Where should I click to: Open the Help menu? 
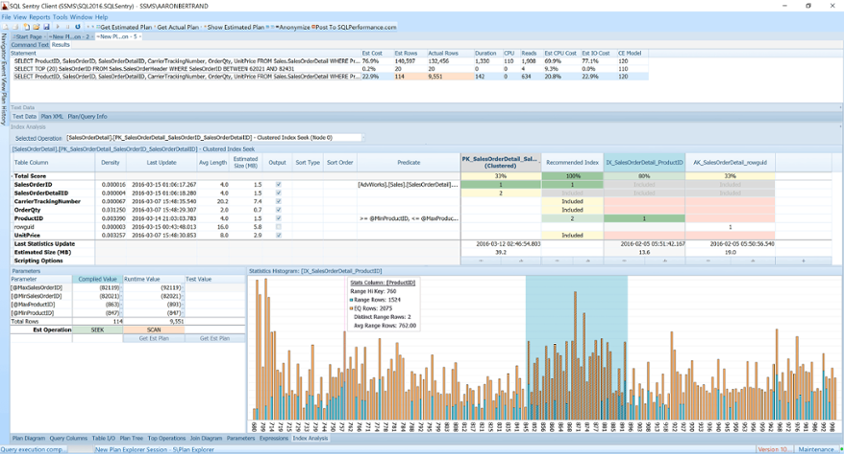(102, 17)
